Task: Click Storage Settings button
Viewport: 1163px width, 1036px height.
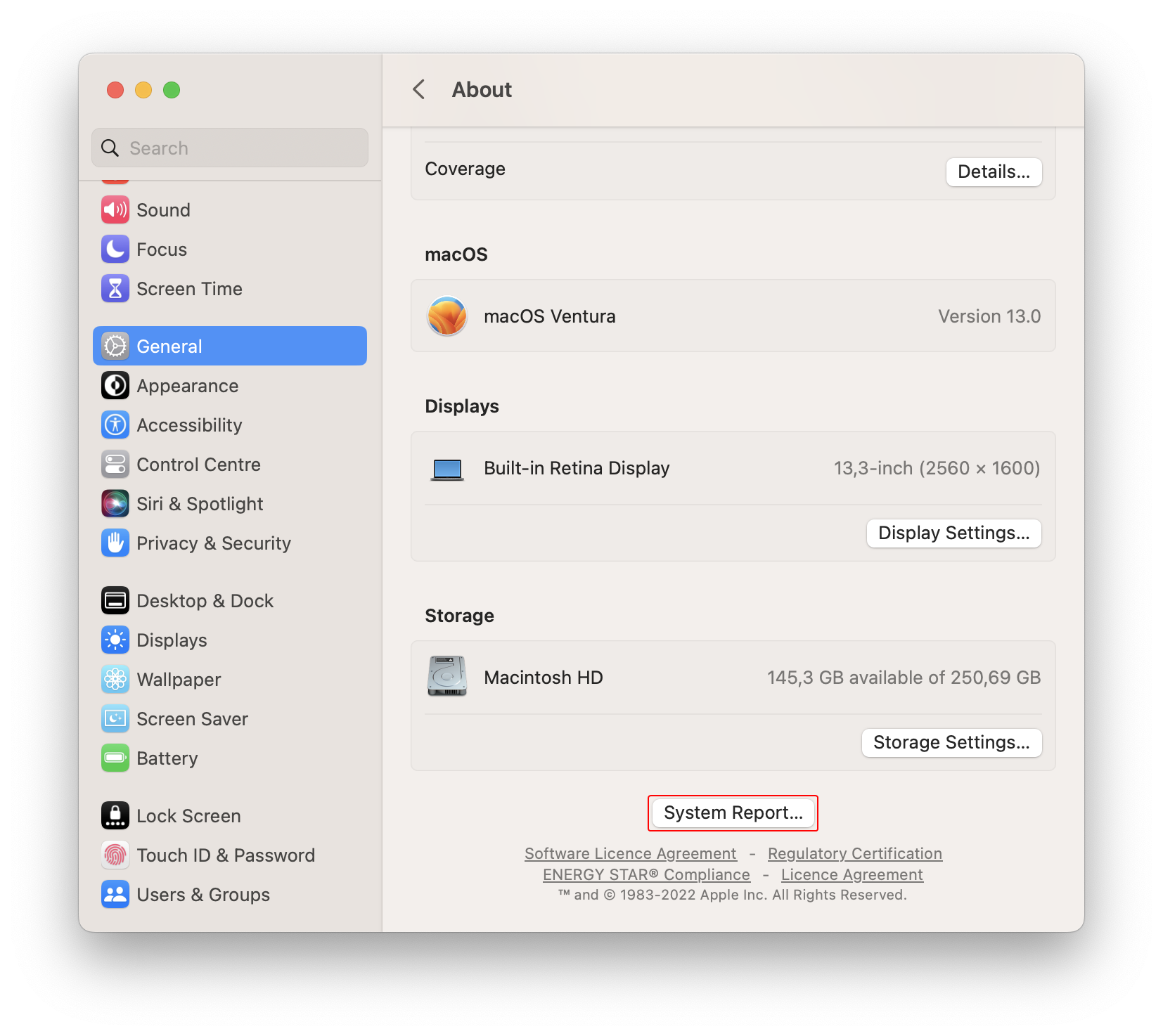Action: (951, 742)
